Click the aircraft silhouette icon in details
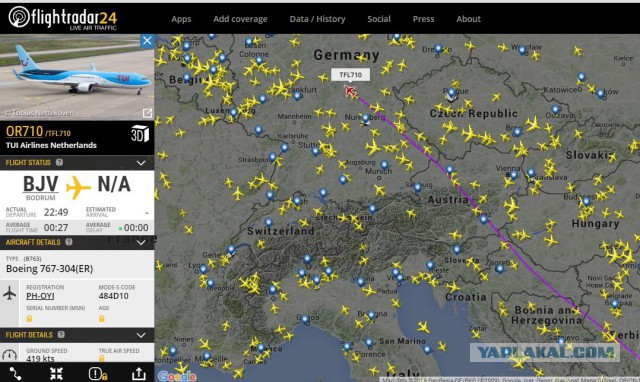Image resolution: width=640 pixels, height=382 pixels. [x=9, y=293]
